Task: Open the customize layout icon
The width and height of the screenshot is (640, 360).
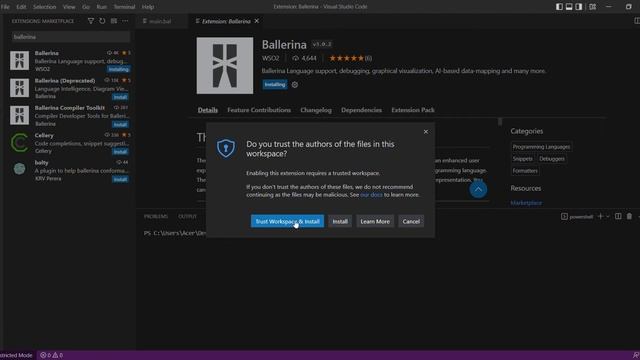Action: coord(592,7)
